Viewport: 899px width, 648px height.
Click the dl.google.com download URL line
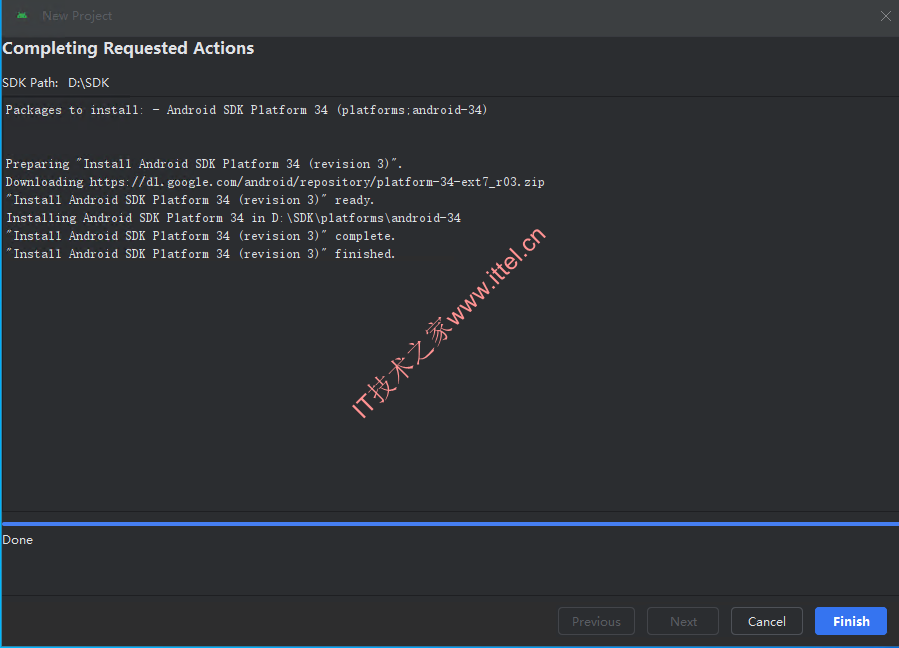pos(275,182)
